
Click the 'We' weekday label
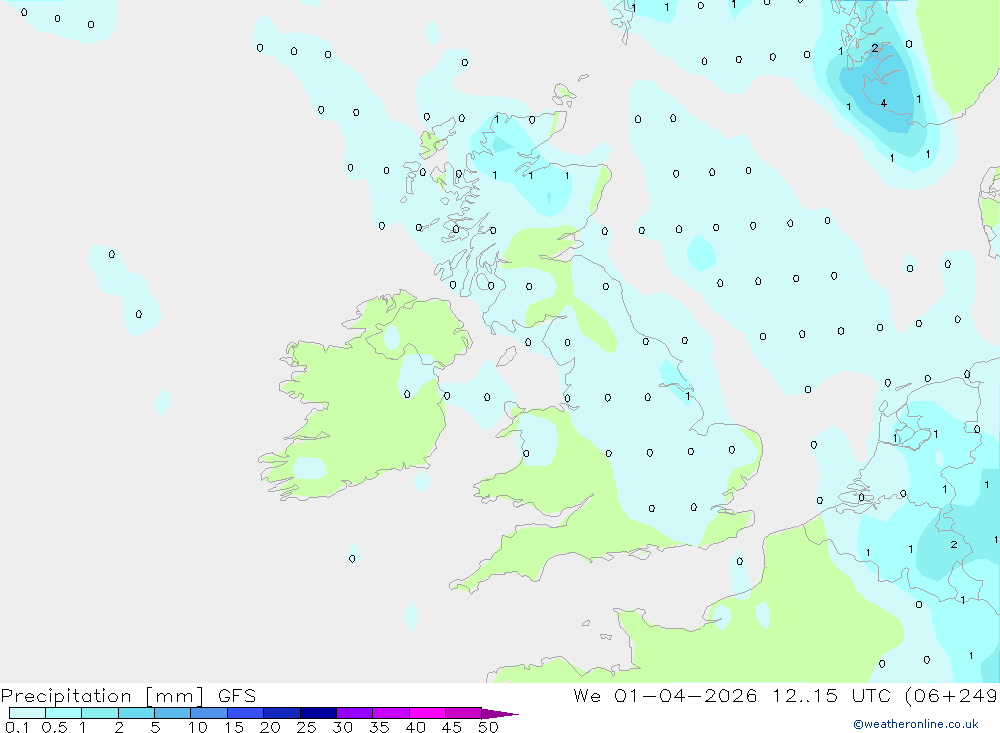click(x=587, y=695)
